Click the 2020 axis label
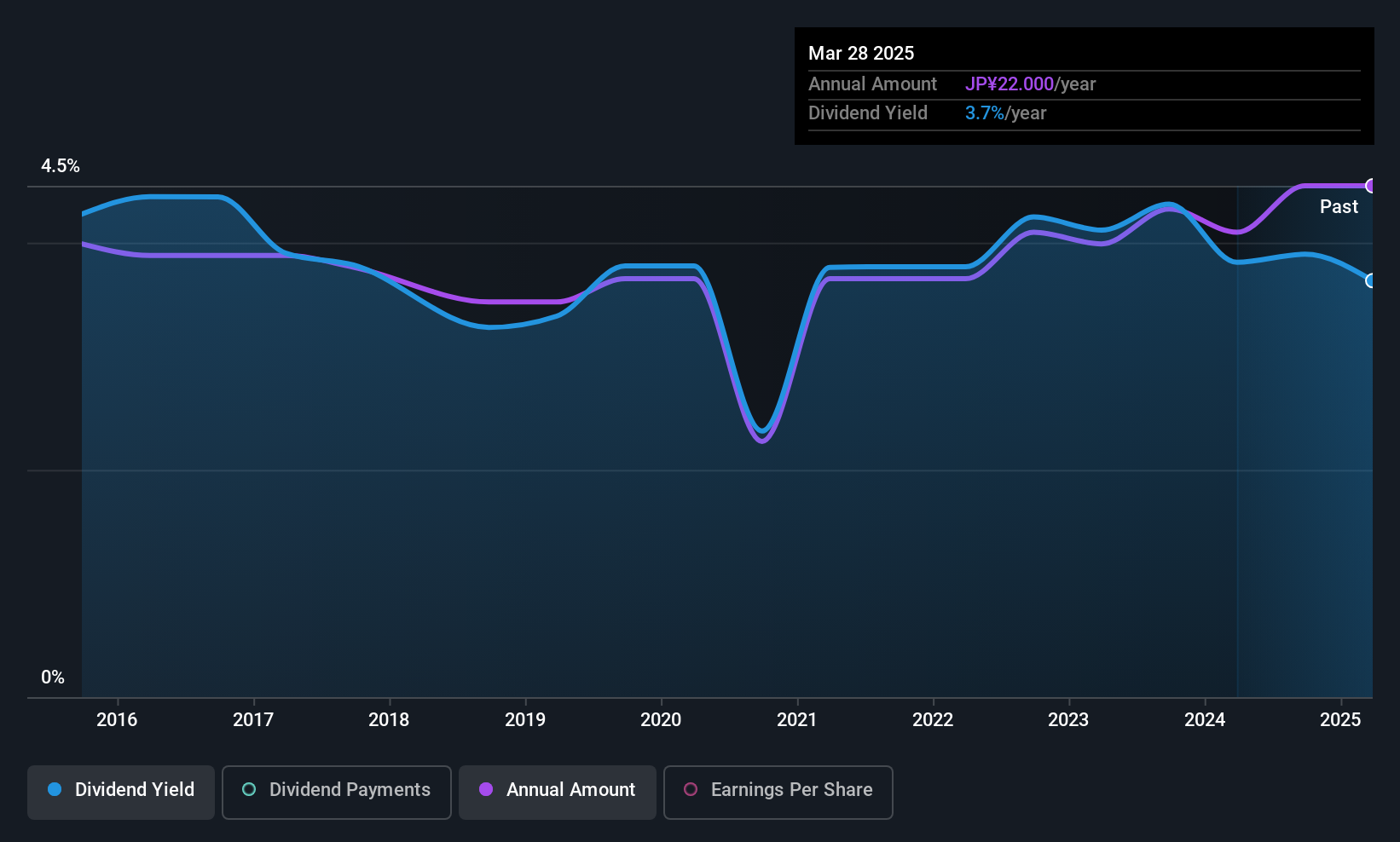The height and width of the screenshot is (842, 1400). click(x=661, y=719)
